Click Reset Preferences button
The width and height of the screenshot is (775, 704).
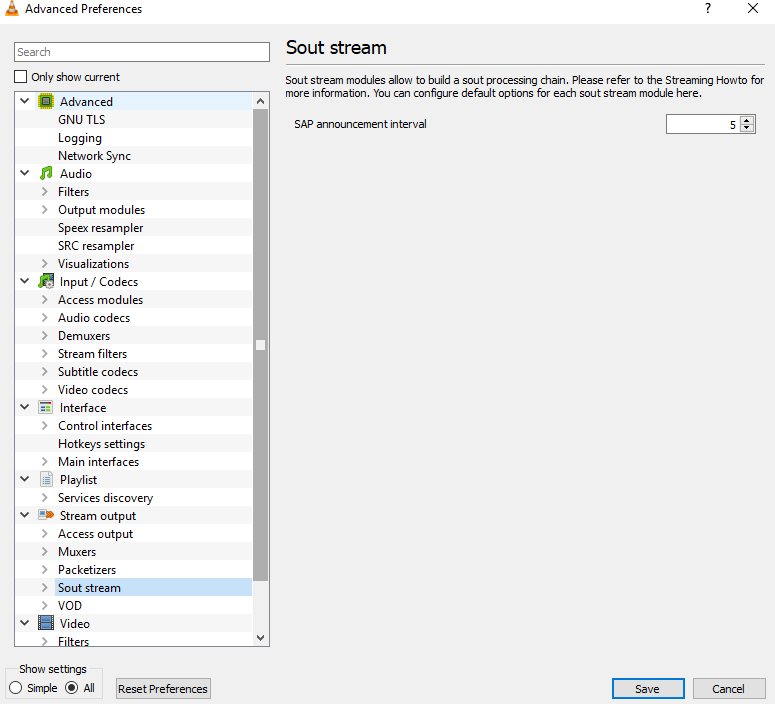click(163, 689)
